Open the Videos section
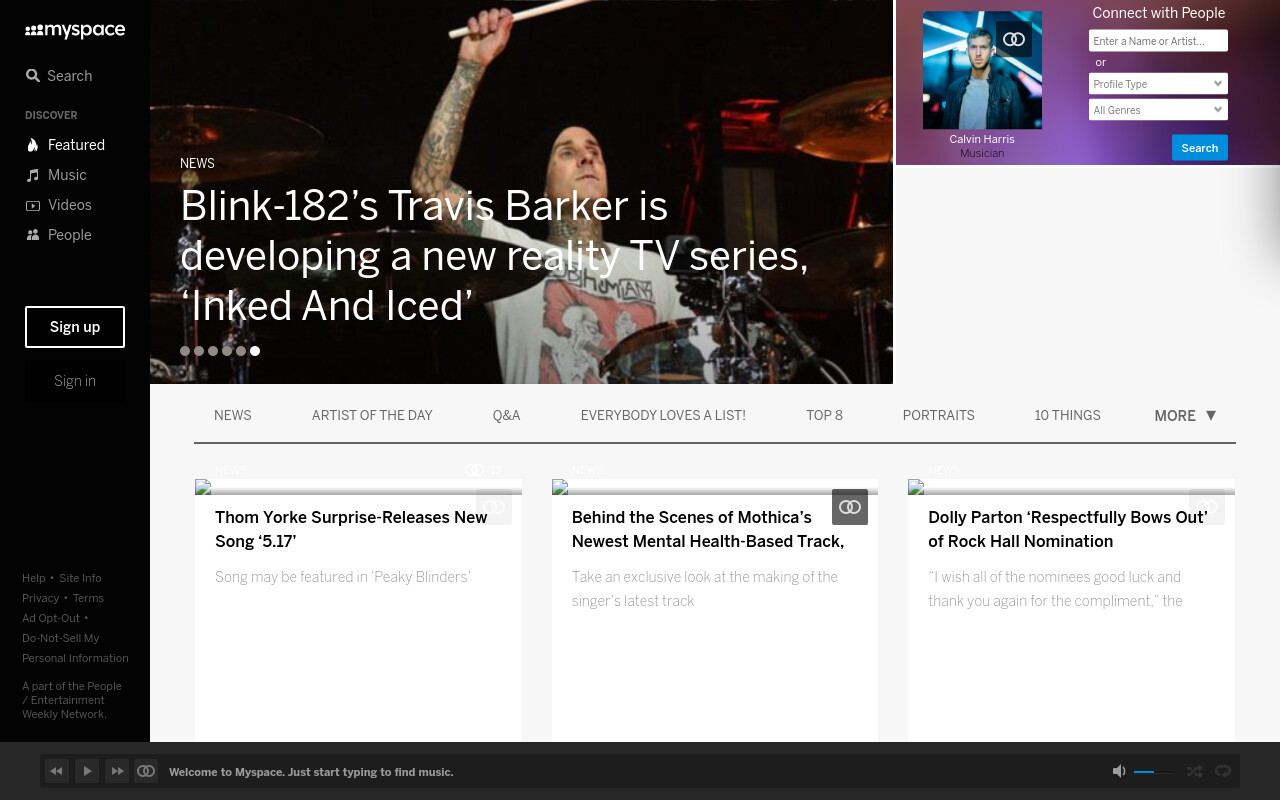 [58, 205]
